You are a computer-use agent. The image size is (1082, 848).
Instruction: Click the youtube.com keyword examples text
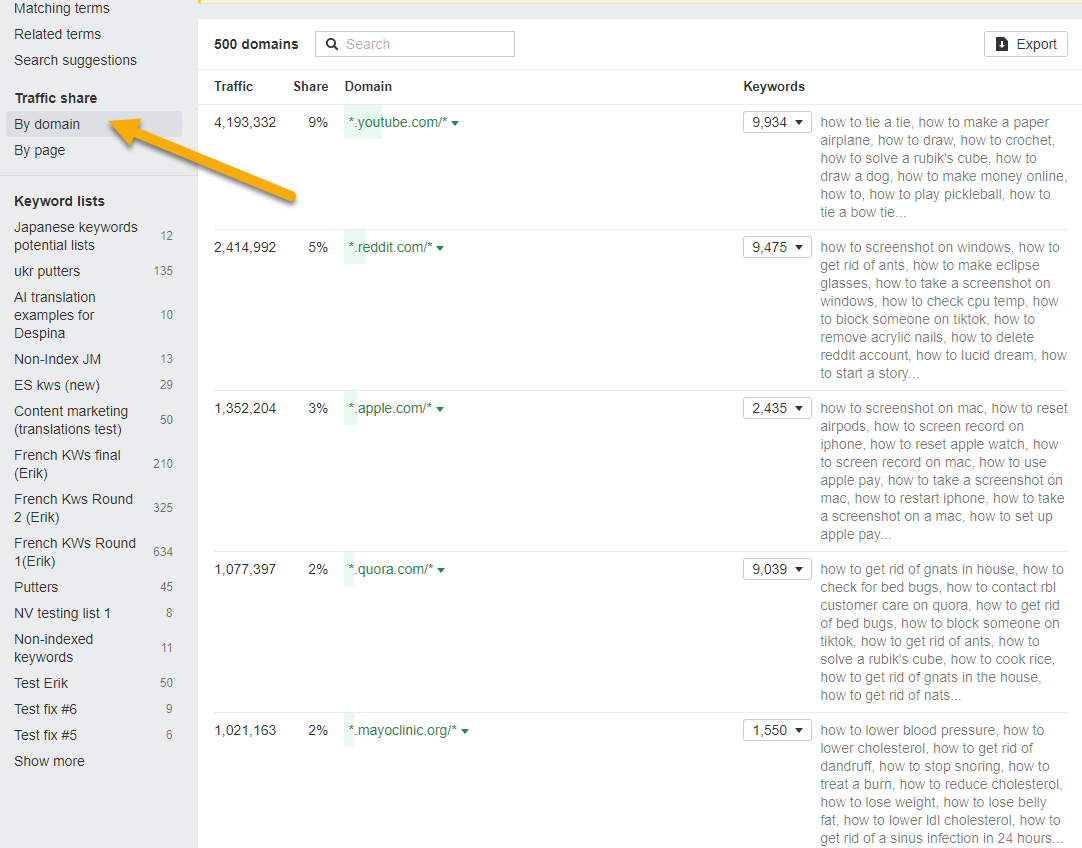943,167
